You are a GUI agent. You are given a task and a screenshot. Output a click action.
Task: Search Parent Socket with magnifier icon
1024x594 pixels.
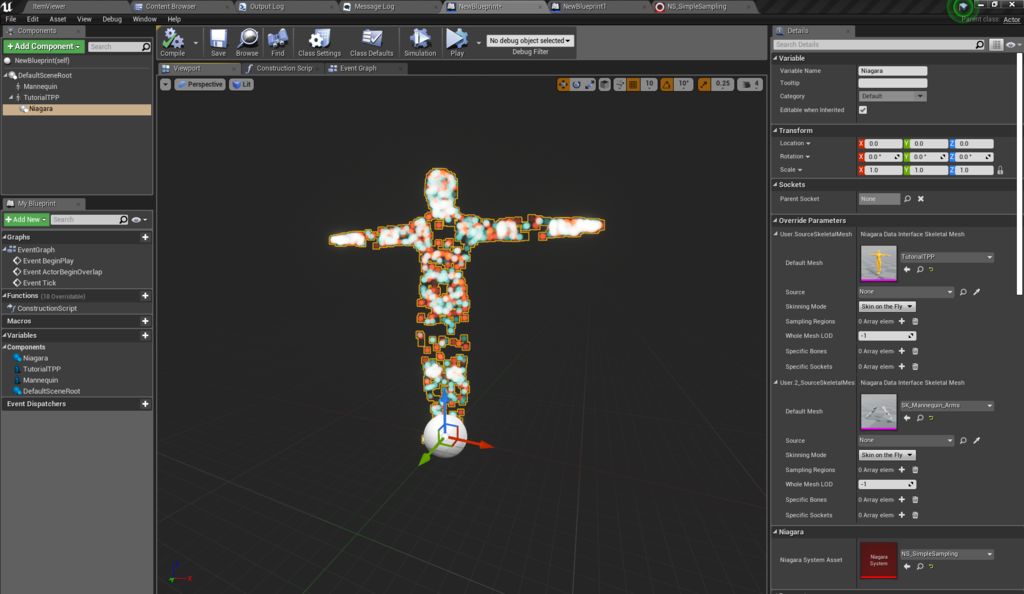(x=907, y=199)
